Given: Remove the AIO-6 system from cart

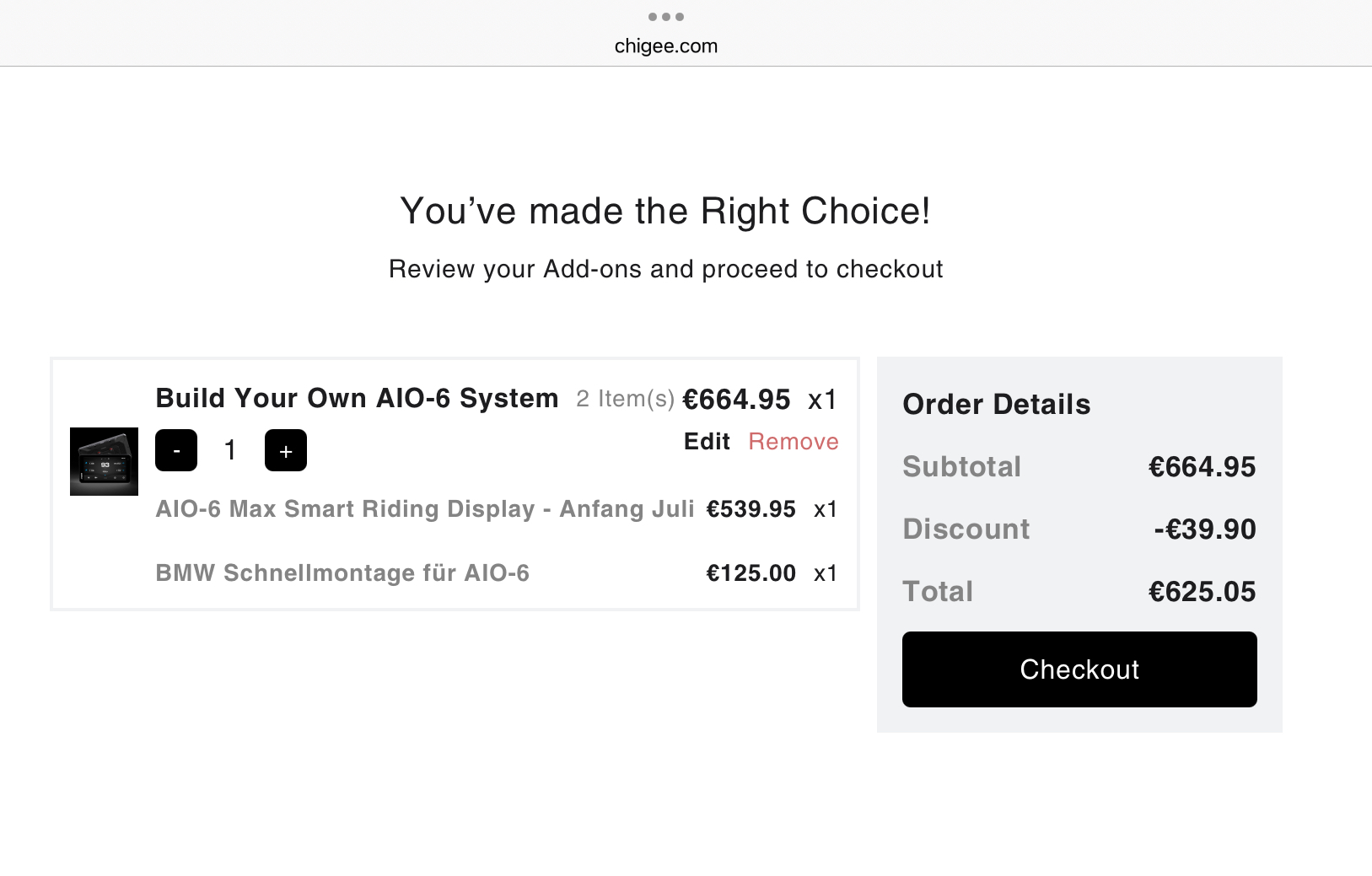Looking at the screenshot, I should coord(794,442).
